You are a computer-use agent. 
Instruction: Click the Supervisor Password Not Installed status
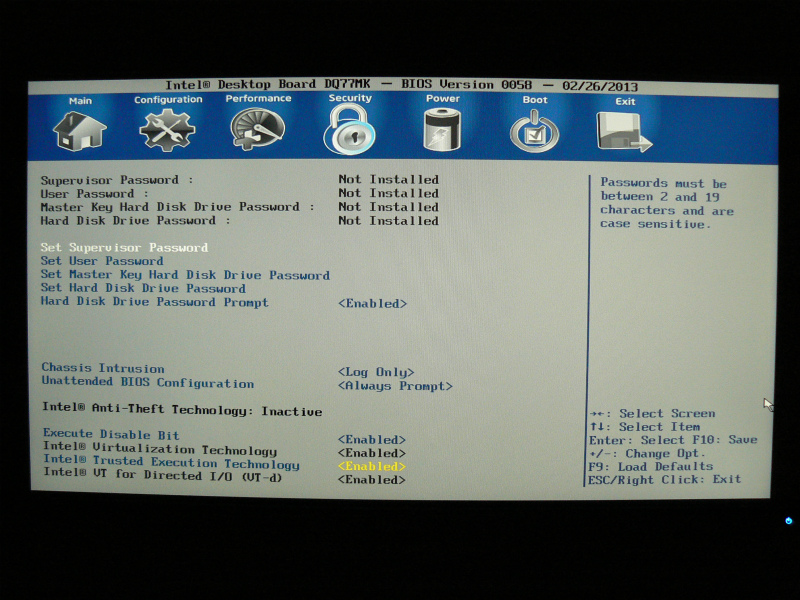(389, 180)
